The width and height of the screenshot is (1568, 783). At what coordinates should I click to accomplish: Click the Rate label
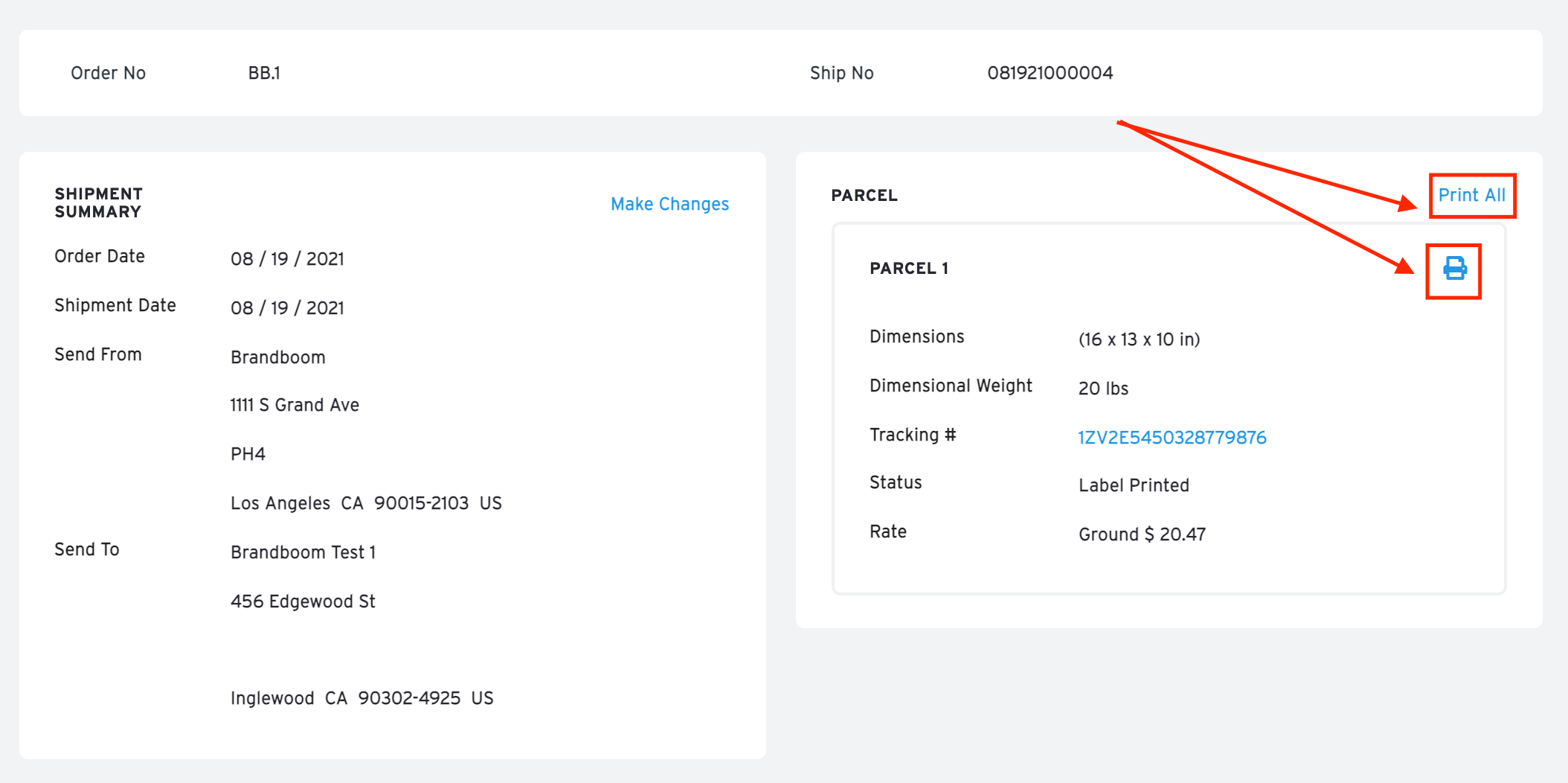(888, 531)
